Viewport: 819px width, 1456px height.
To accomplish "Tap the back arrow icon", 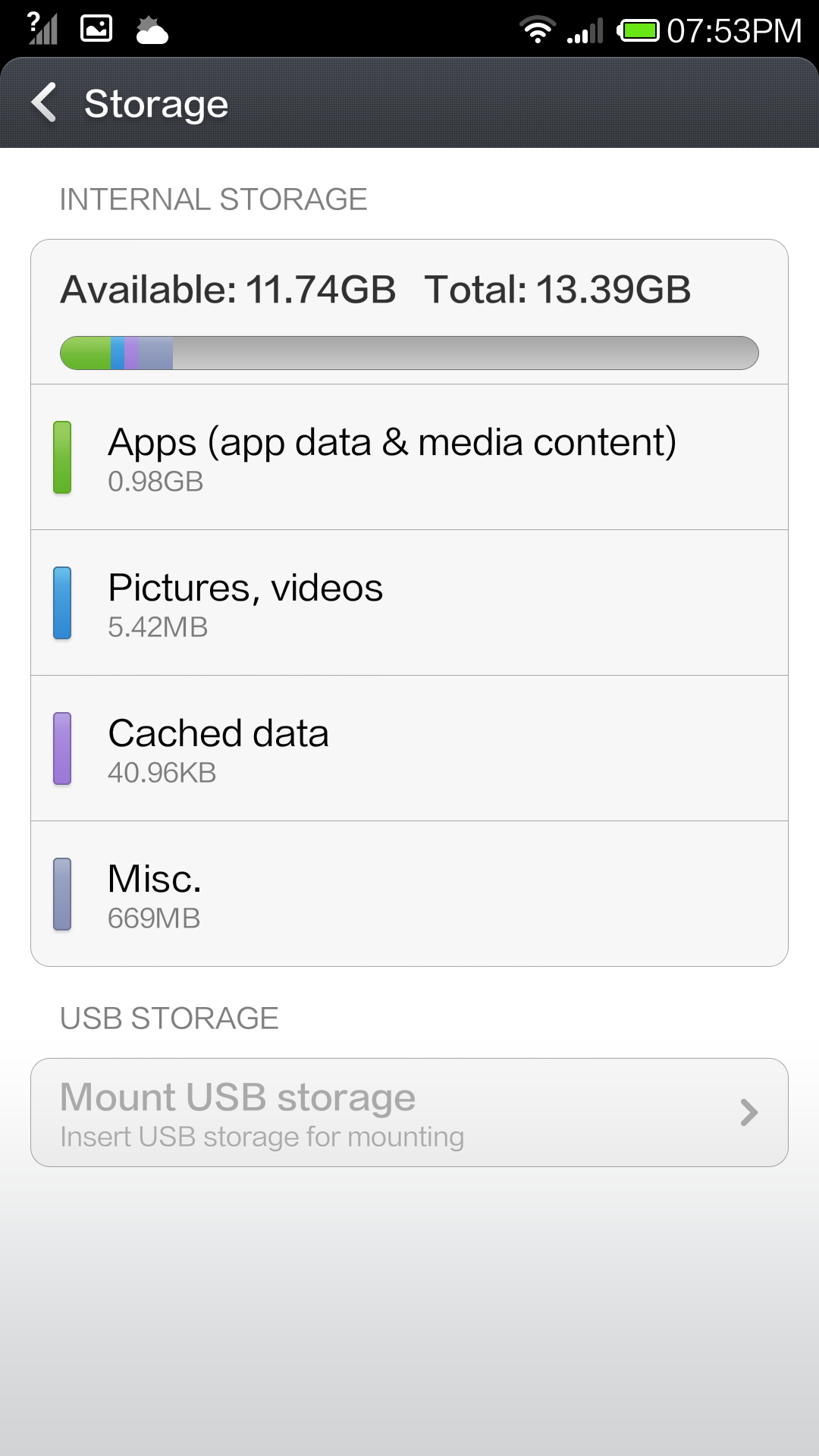I will [x=44, y=102].
